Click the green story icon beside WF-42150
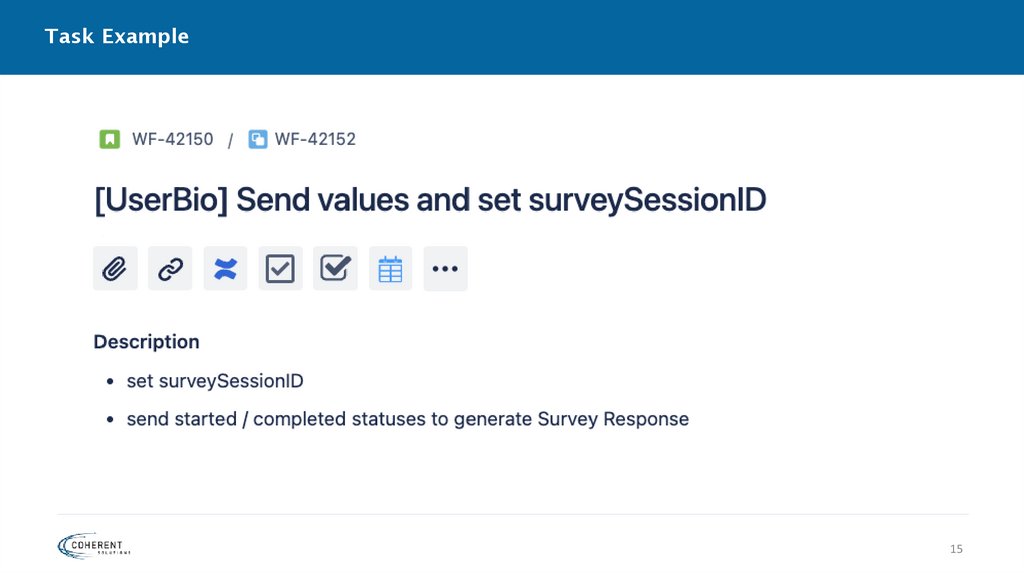 coord(109,139)
